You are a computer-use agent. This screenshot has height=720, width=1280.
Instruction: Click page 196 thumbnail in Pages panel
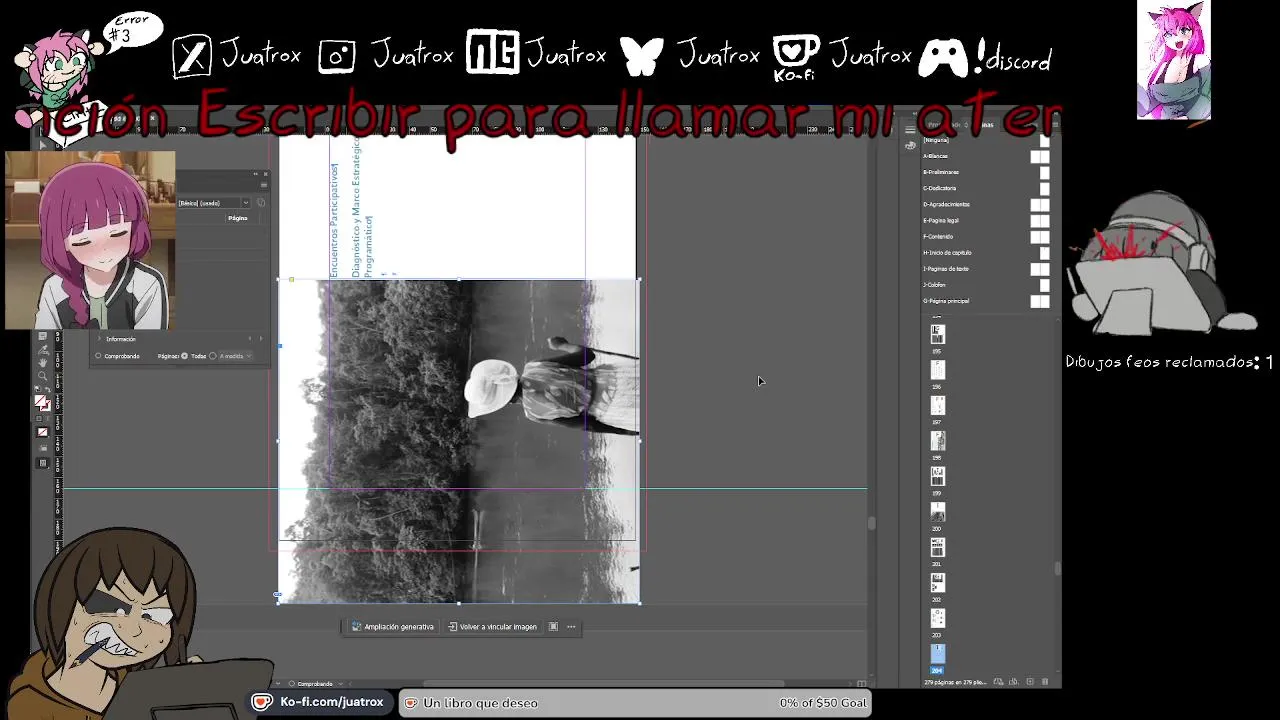point(937,370)
